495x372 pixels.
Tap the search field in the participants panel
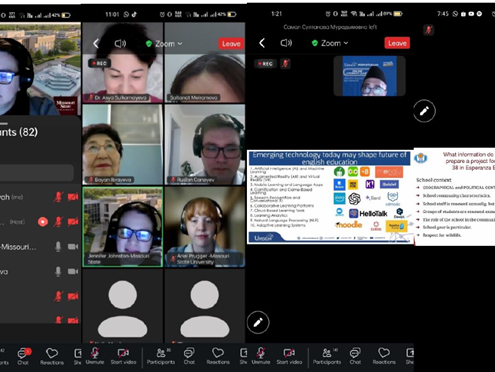click(36, 173)
